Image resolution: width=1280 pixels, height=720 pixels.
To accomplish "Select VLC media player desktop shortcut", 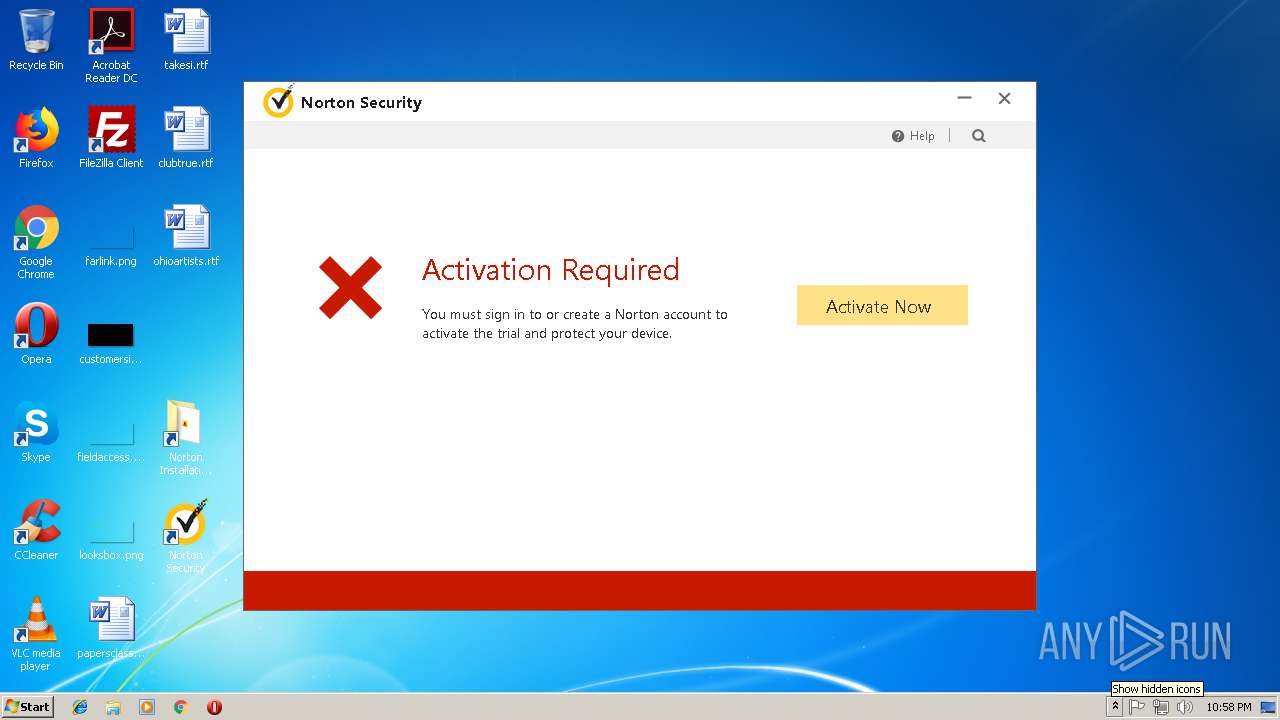I will click(x=36, y=634).
